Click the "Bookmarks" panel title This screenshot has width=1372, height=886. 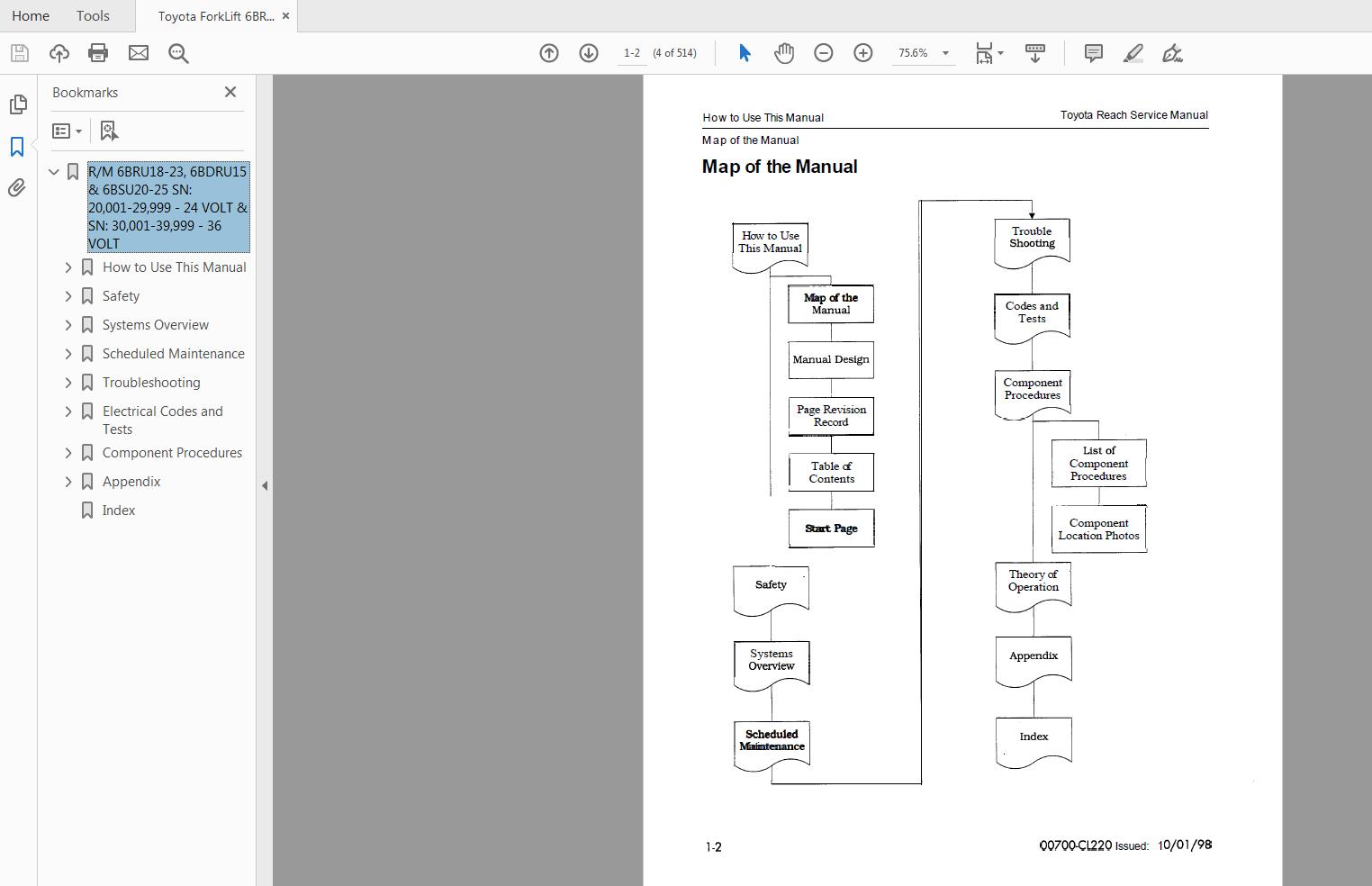point(85,93)
